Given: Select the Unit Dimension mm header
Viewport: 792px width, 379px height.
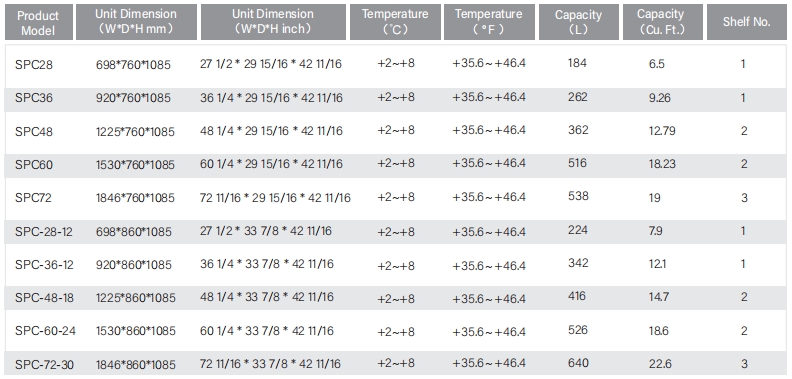Looking at the screenshot, I should 136,22.
